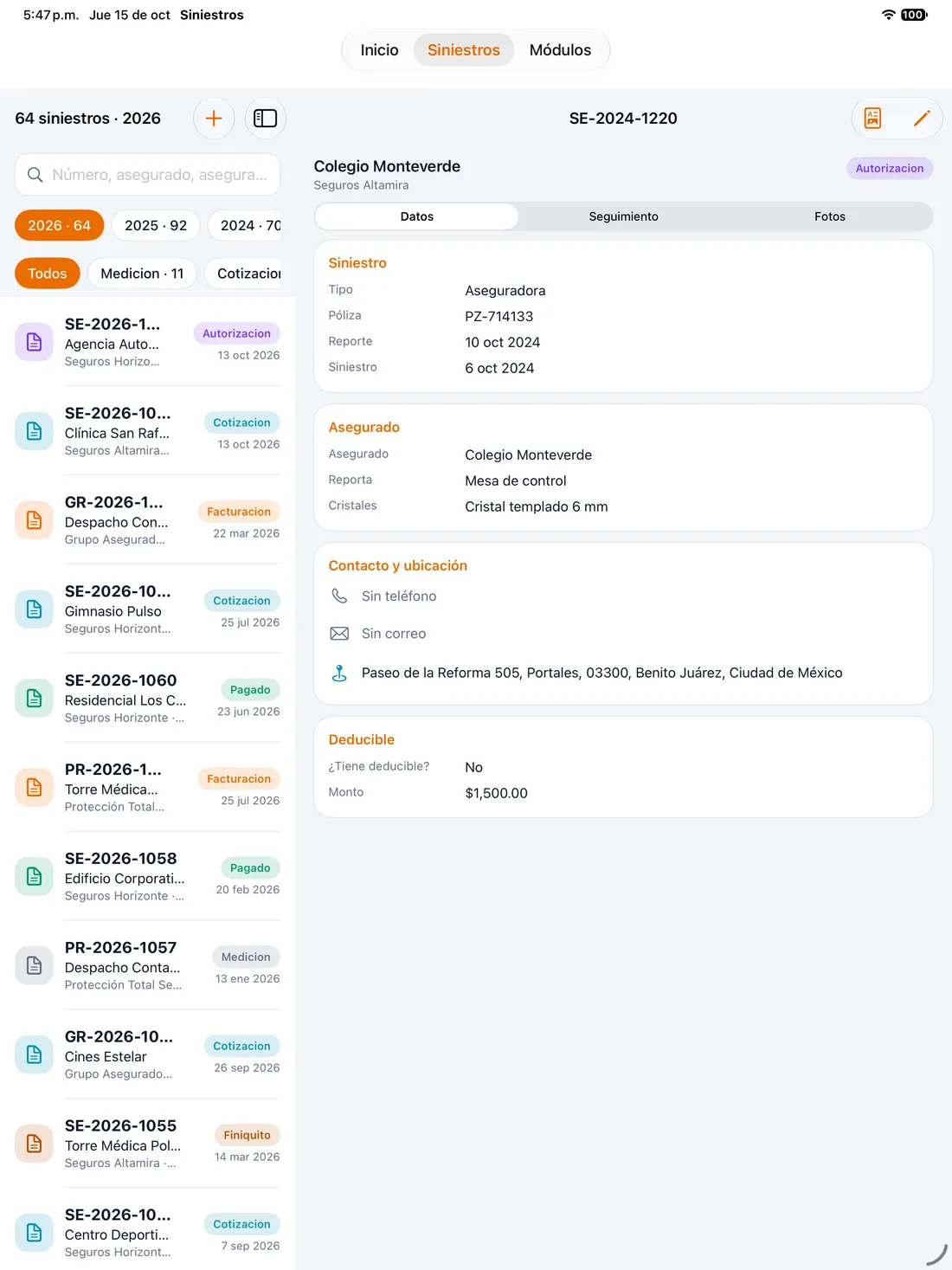Select the Todos status filter chip

[47, 274]
